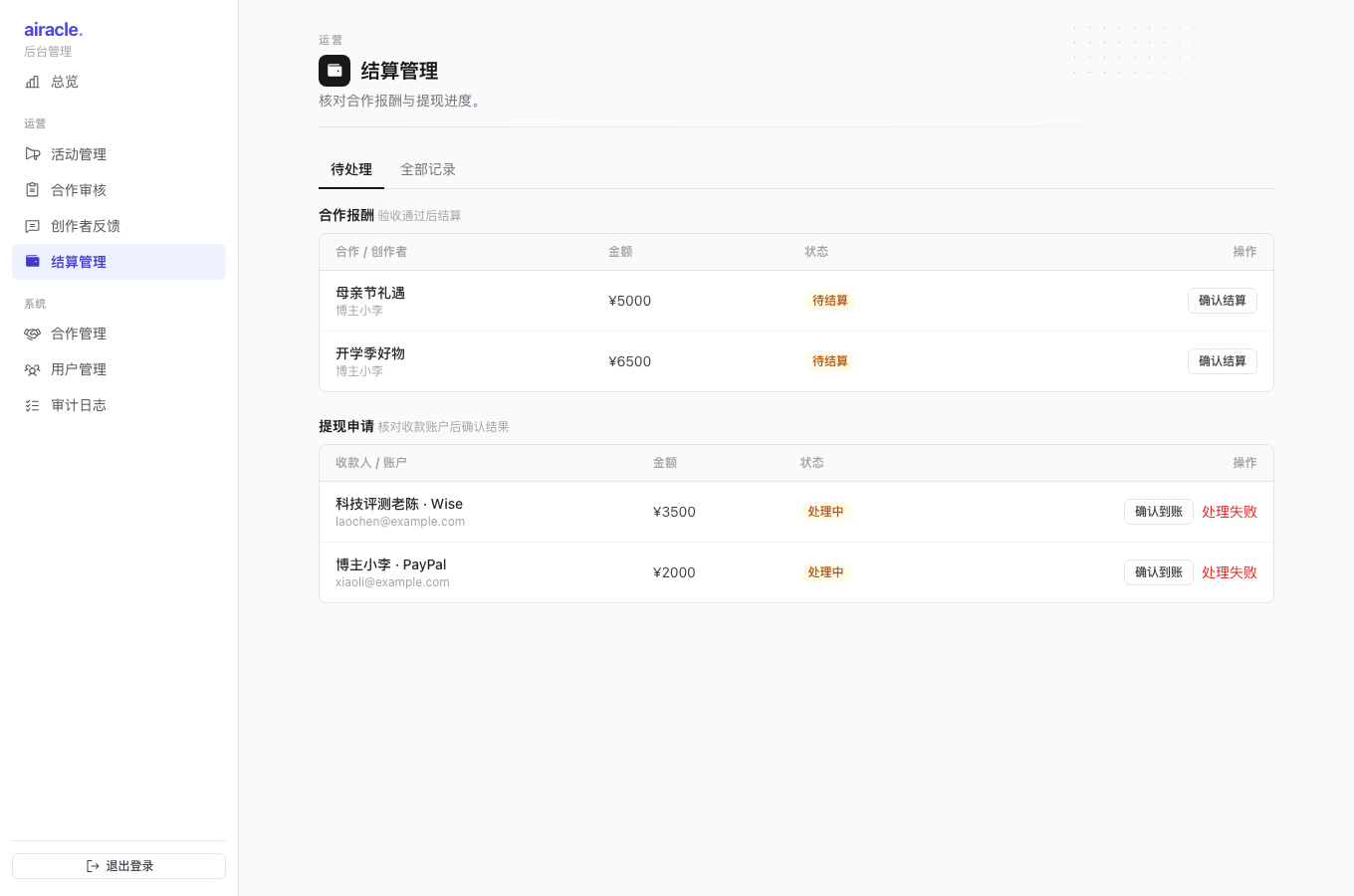This screenshot has height=896, width=1354.
Task: Switch to the 待处理 tab
Action: pyautogui.click(x=351, y=169)
